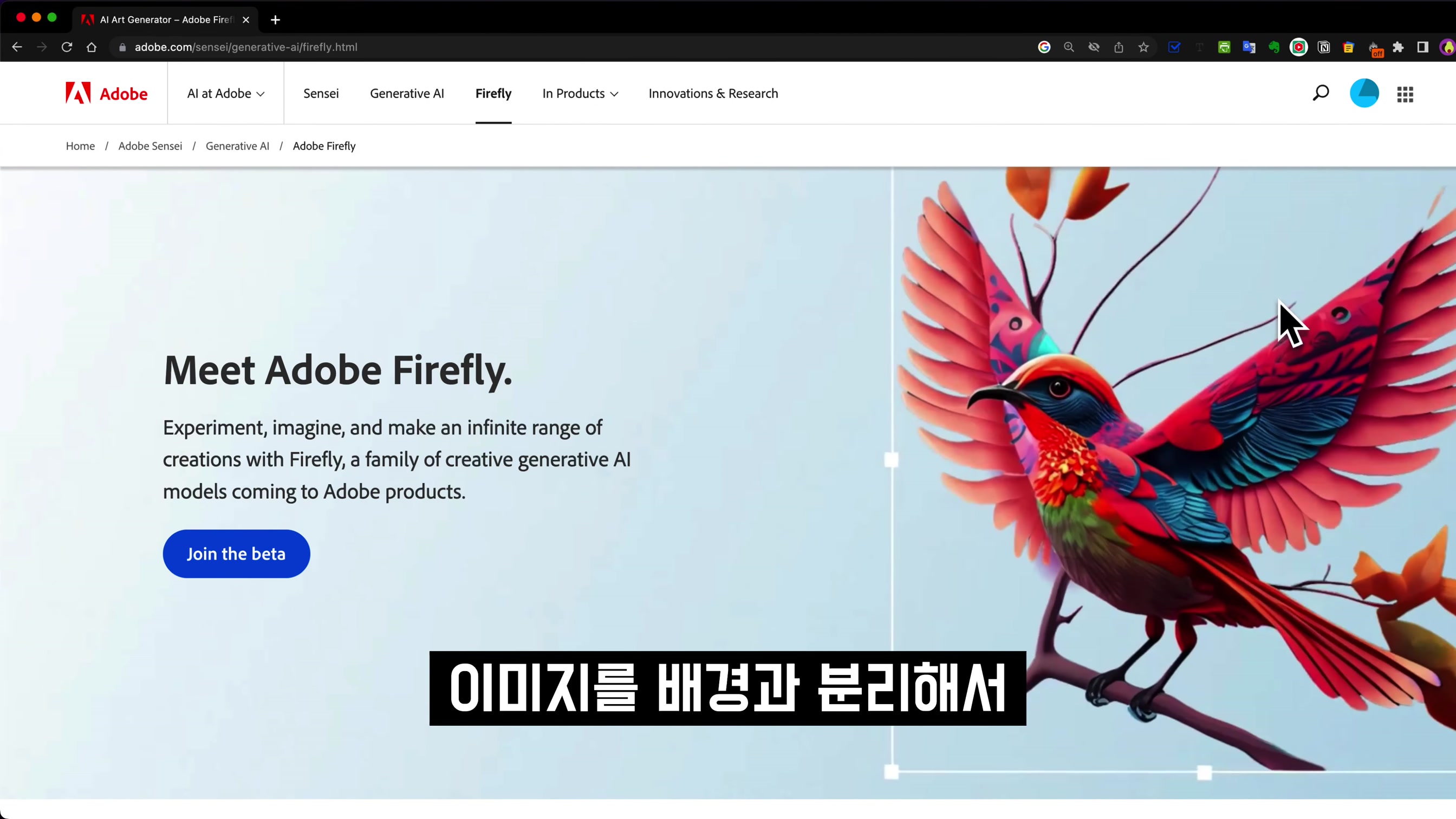The height and width of the screenshot is (819, 1456).
Task: Click the lock icon in address bar
Action: coord(122,47)
